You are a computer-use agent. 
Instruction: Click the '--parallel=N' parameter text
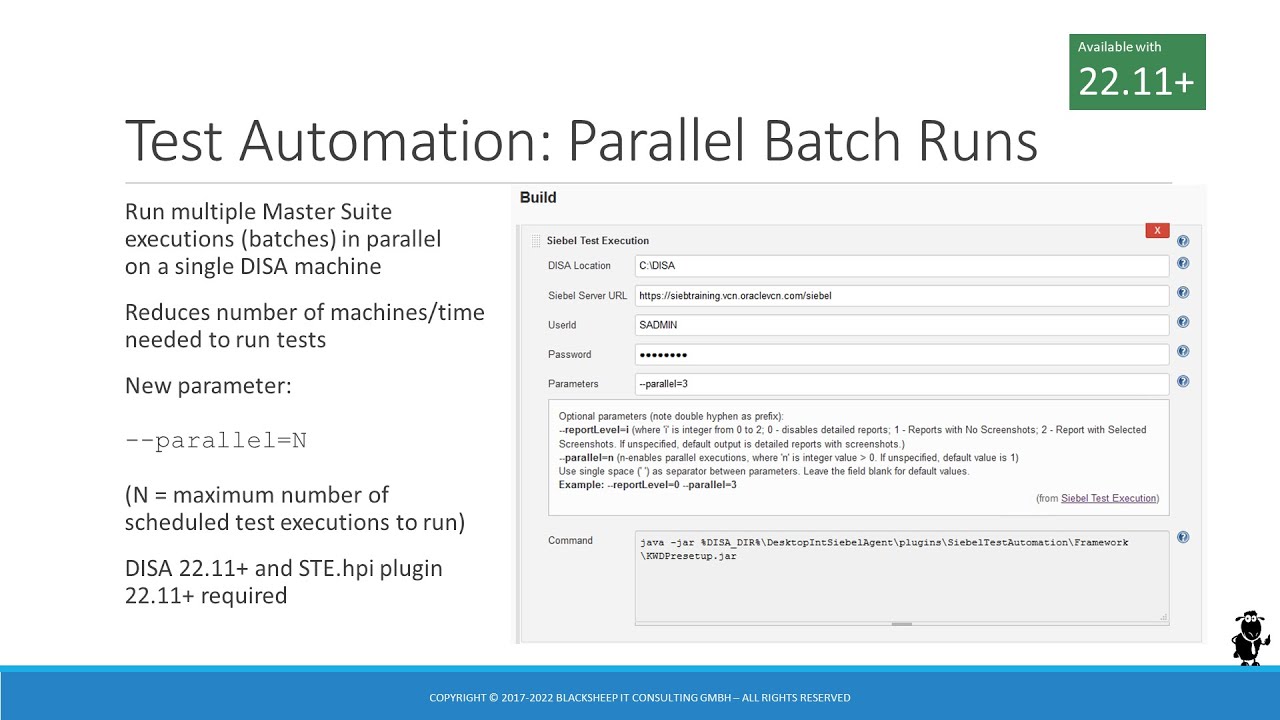point(216,440)
